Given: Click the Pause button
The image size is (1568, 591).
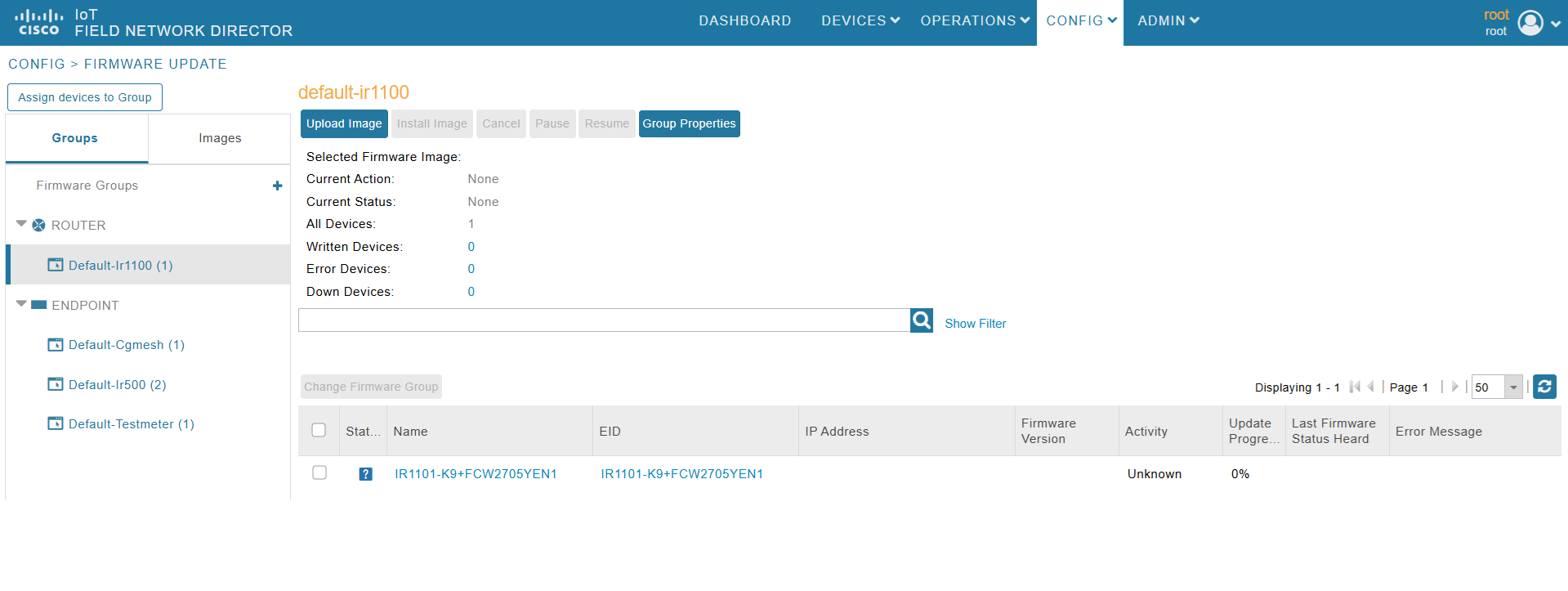Looking at the screenshot, I should 552,123.
